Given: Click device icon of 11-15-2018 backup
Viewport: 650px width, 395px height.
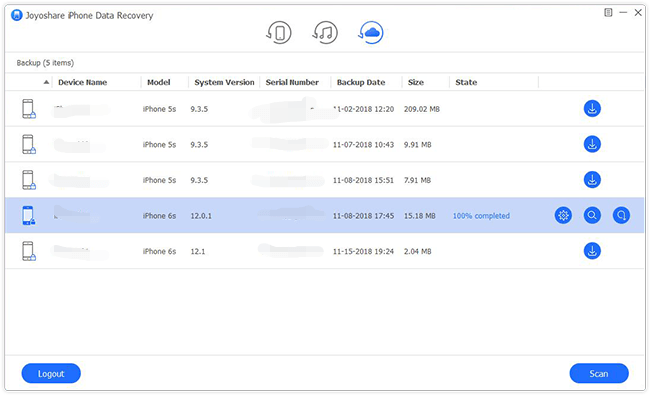Looking at the screenshot, I should 29,251.
